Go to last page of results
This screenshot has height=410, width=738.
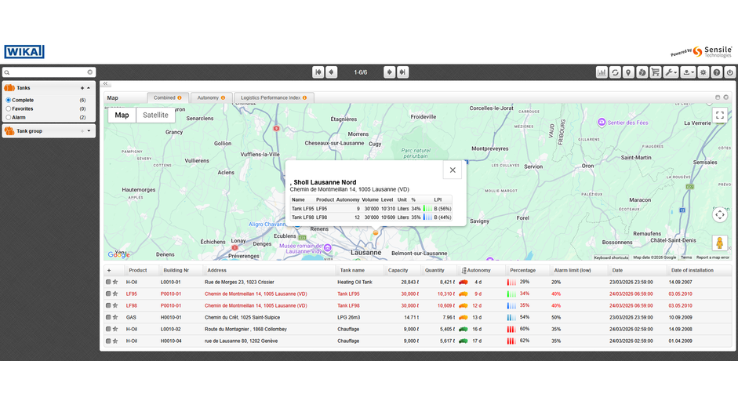click(402, 72)
